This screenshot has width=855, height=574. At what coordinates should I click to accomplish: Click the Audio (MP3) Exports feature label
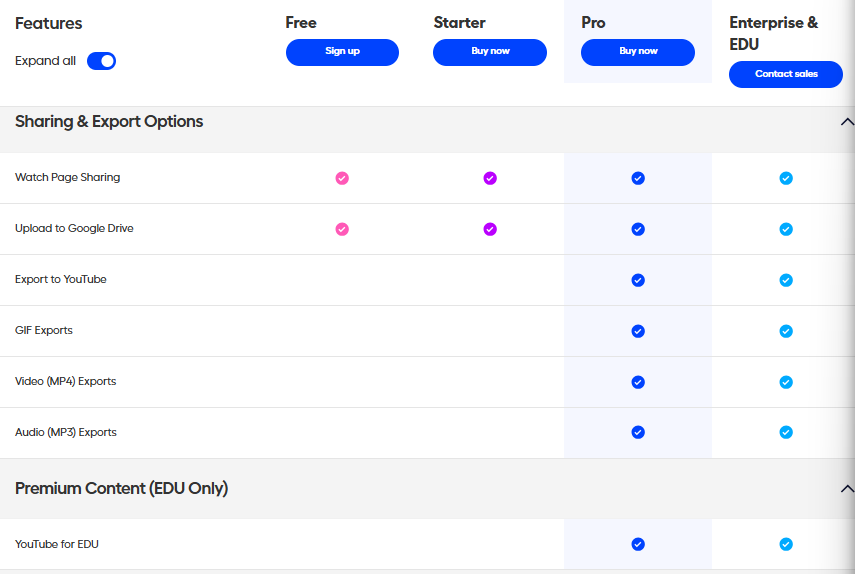pyautogui.click(x=66, y=433)
